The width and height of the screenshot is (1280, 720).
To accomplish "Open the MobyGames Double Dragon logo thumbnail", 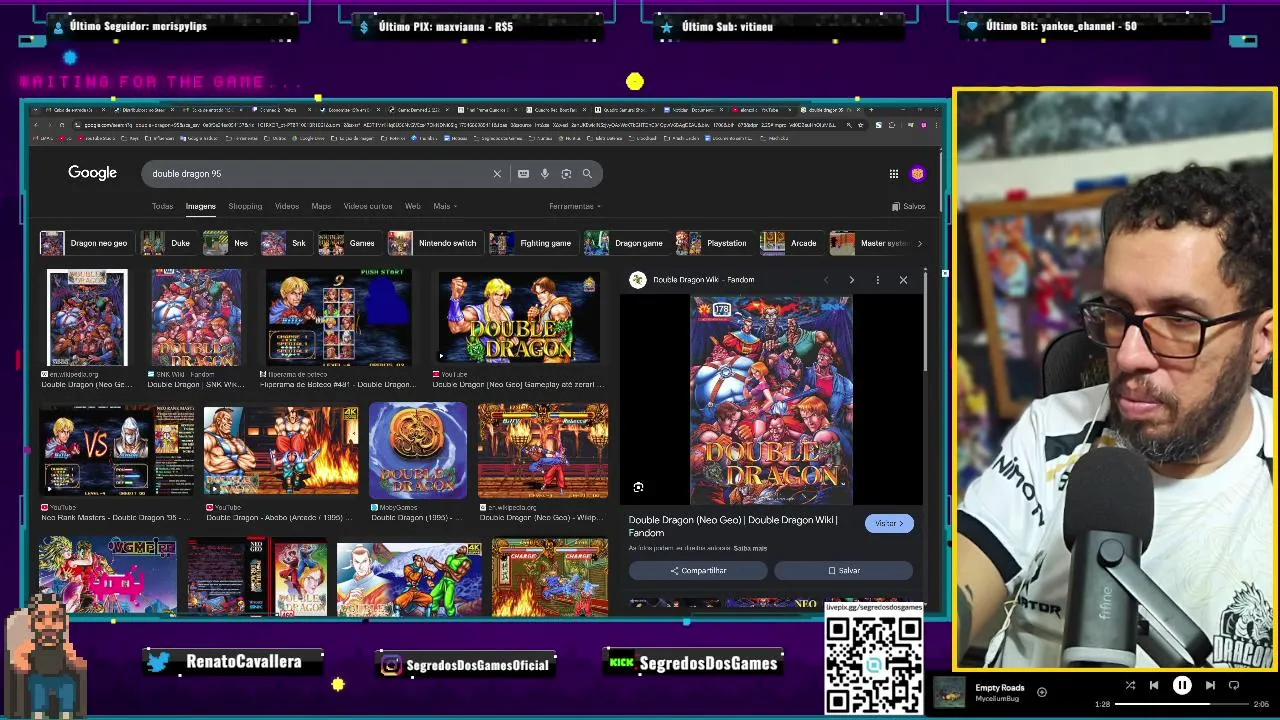I will [x=418, y=451].
